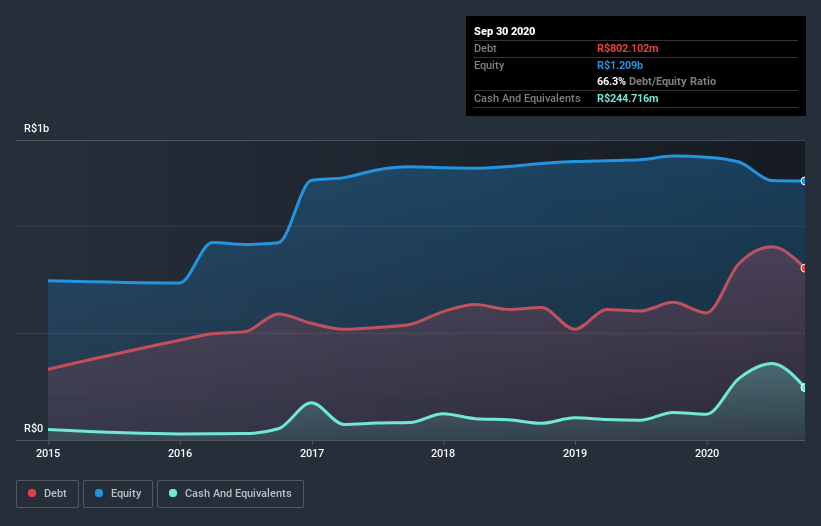Click the teal Cash data point marker at chart end
821x526 pixels.
click(x=804, y=388)
